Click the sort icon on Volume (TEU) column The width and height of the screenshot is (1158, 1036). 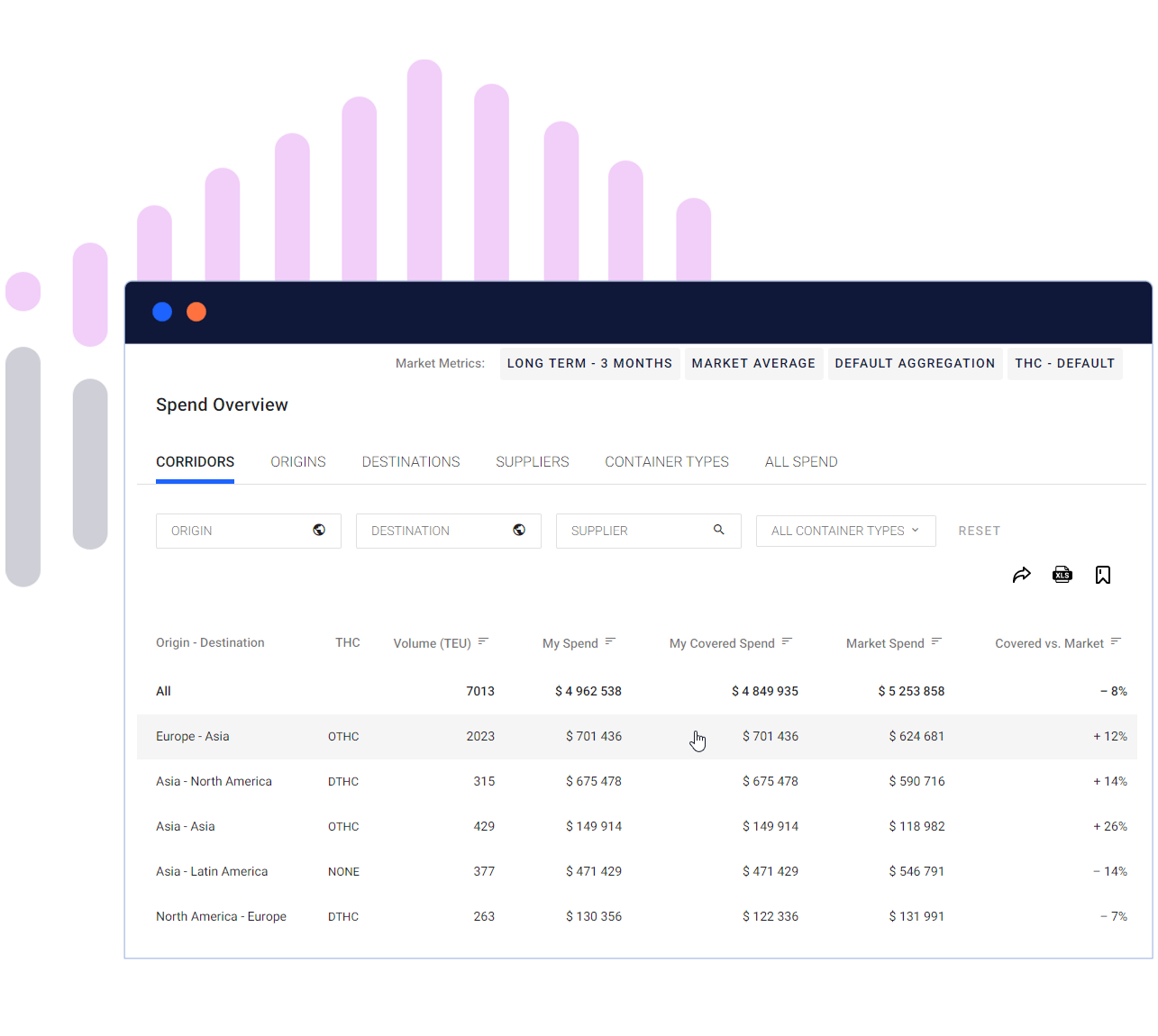[x=484, y=641]
